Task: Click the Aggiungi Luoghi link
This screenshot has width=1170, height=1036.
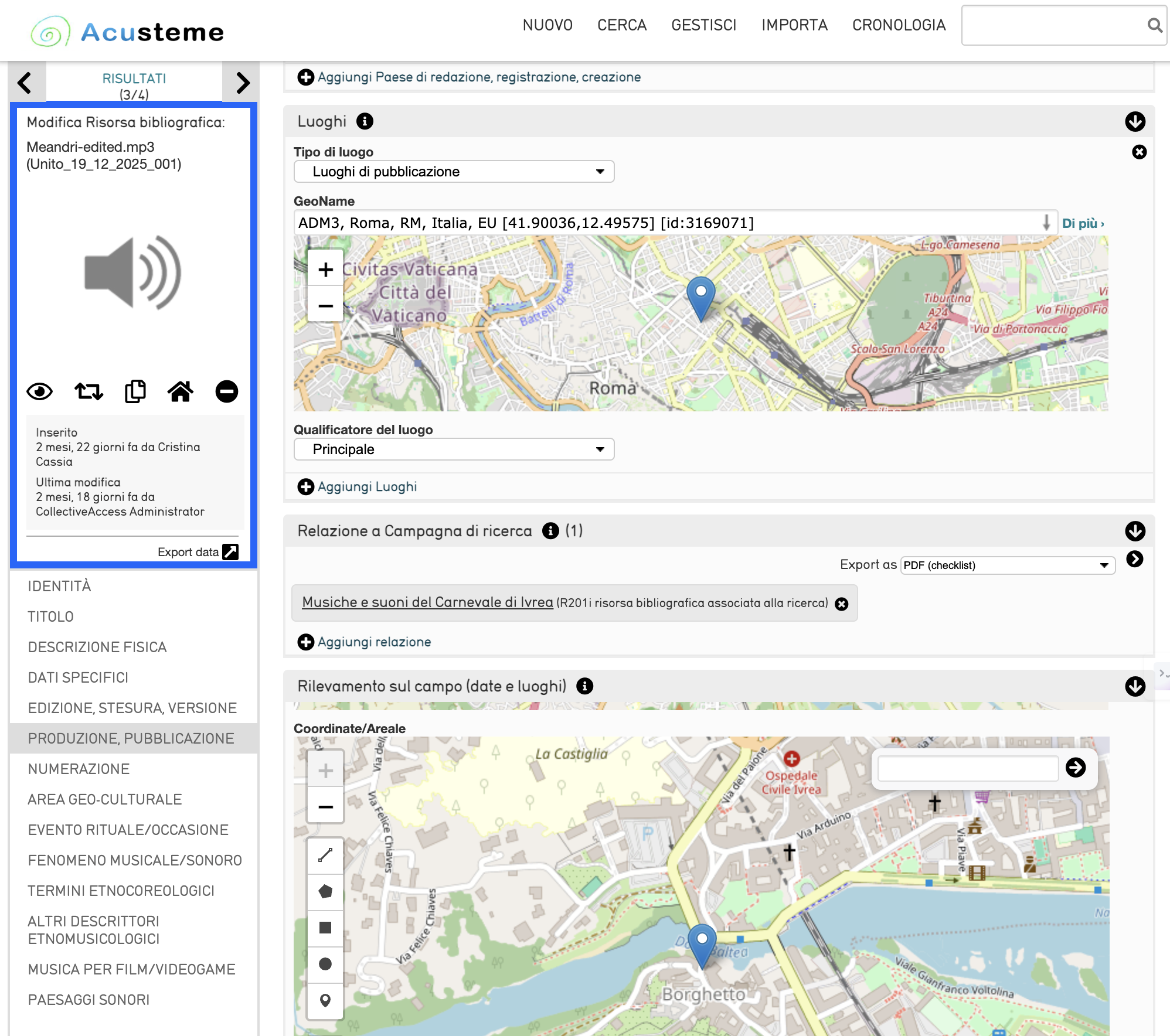Action: (367, 486)
